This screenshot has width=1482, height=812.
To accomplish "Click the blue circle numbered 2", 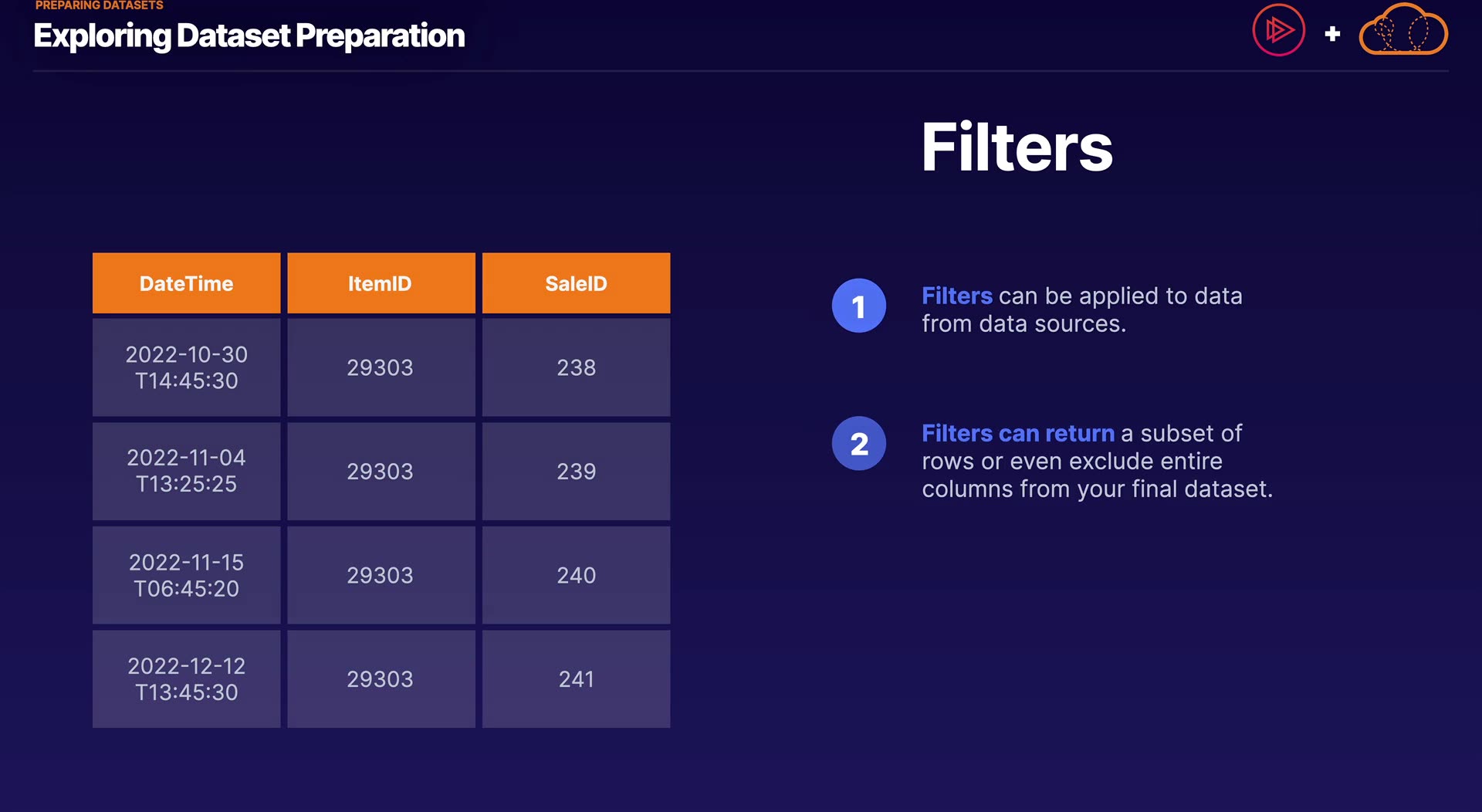I will click(x=858, y=443).
